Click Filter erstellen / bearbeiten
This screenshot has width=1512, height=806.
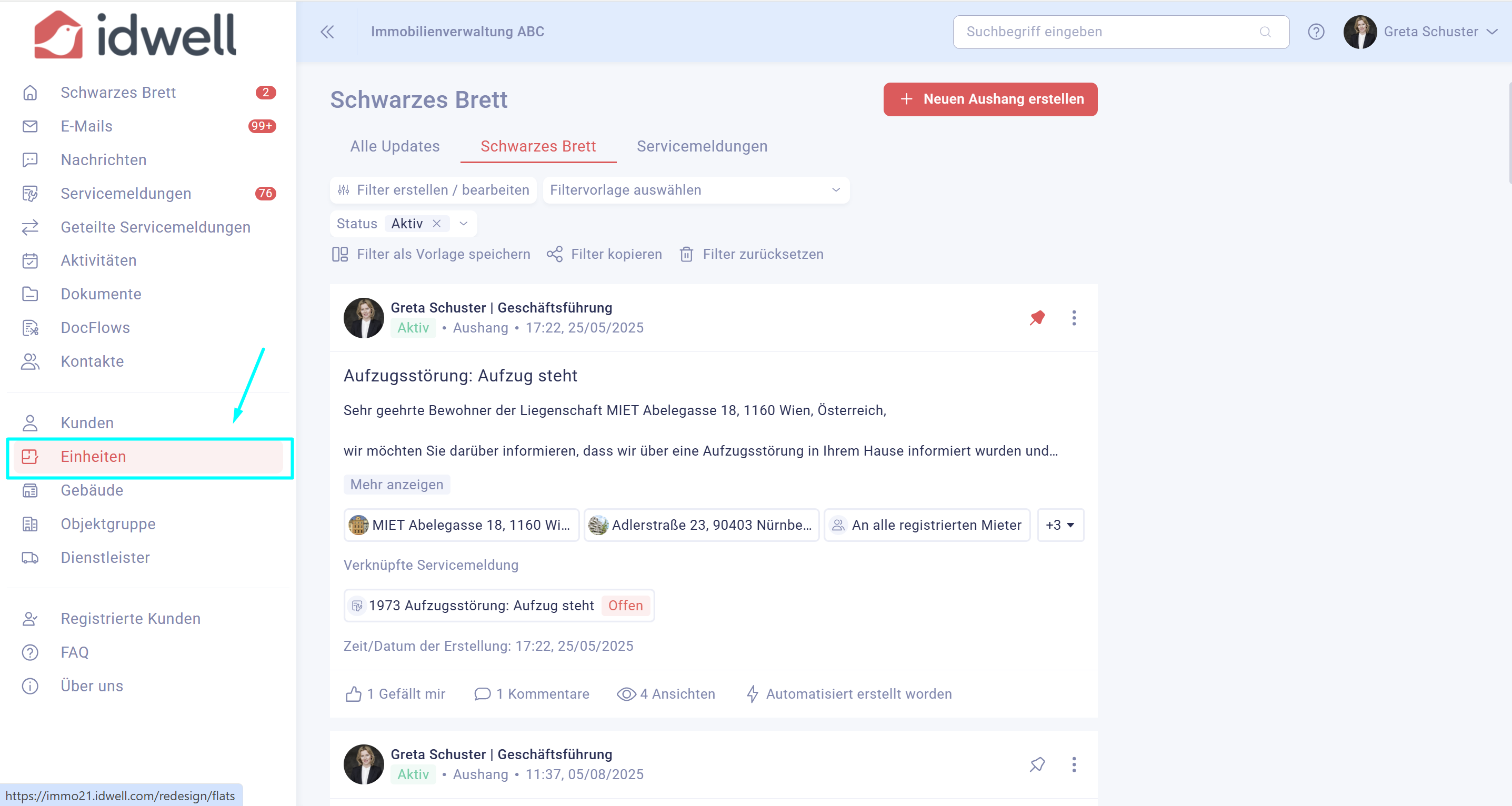click(433, 190)
